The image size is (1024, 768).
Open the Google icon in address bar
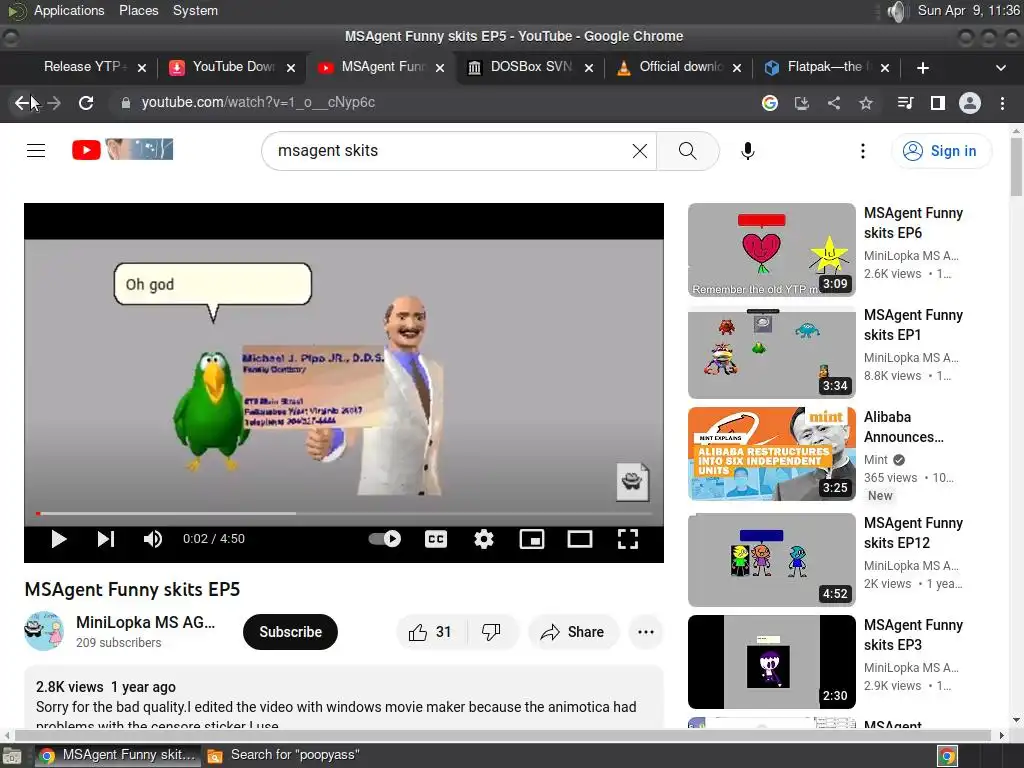tap(770, 103)
